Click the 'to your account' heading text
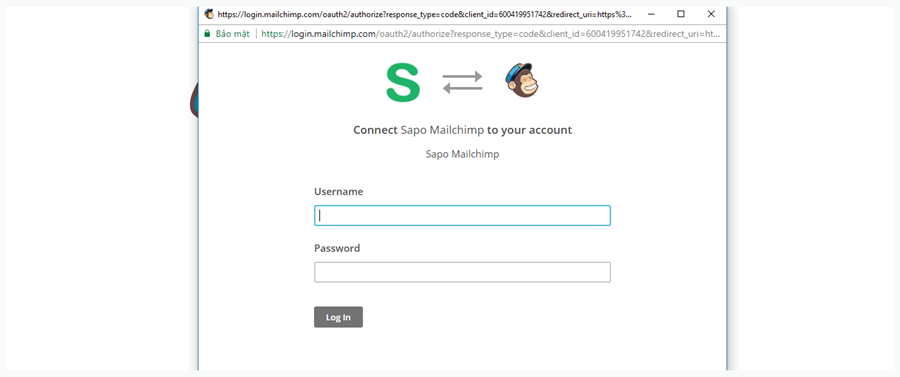Image resolution: width=900 pixels, height=377 pixels. [529, 130]
